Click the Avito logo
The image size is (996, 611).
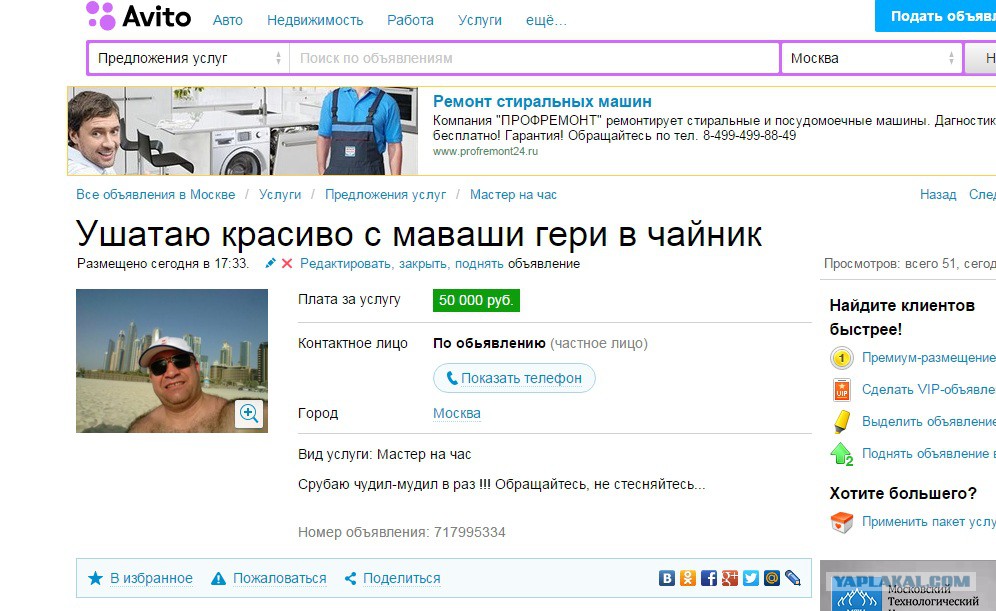(x=138, y=17)
